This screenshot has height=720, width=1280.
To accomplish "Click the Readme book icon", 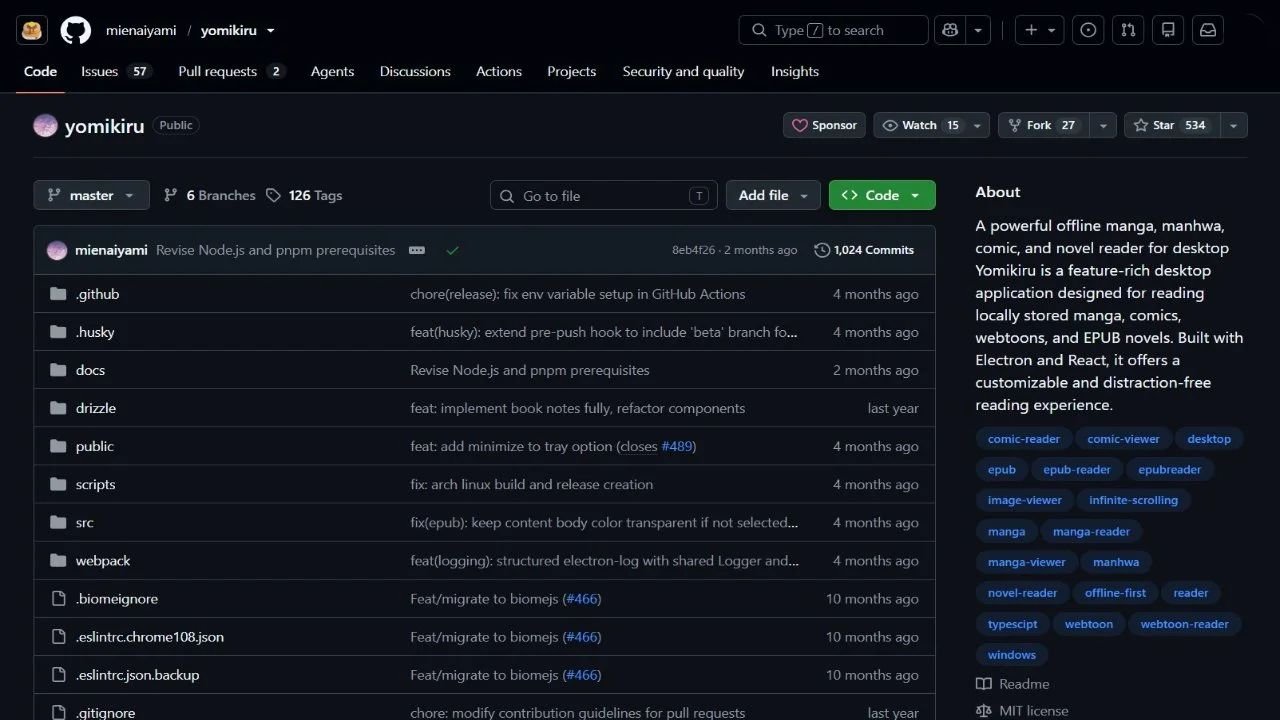I will (984, 684).
